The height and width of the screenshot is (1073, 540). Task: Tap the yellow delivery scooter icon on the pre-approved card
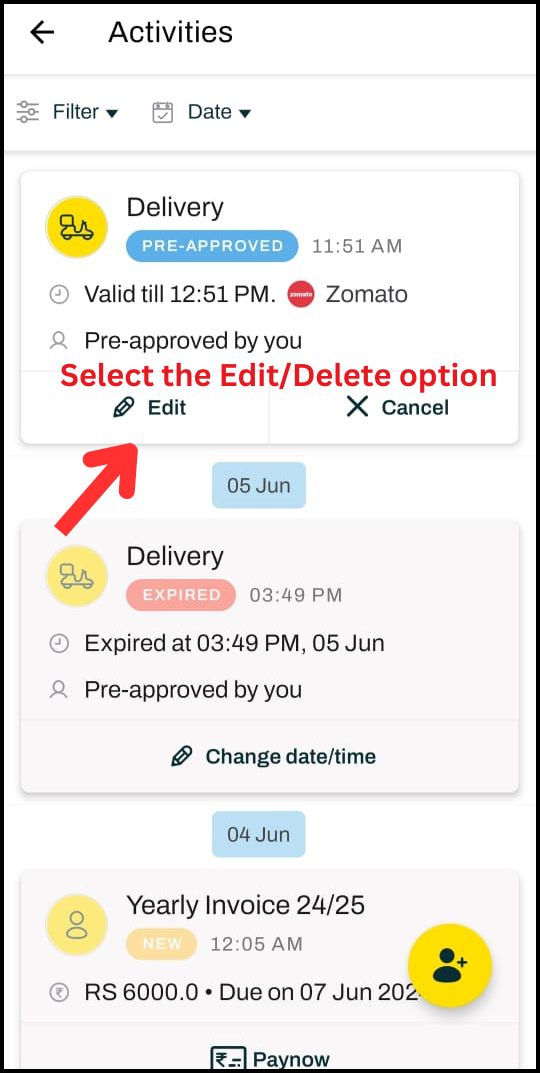[77, 227]
